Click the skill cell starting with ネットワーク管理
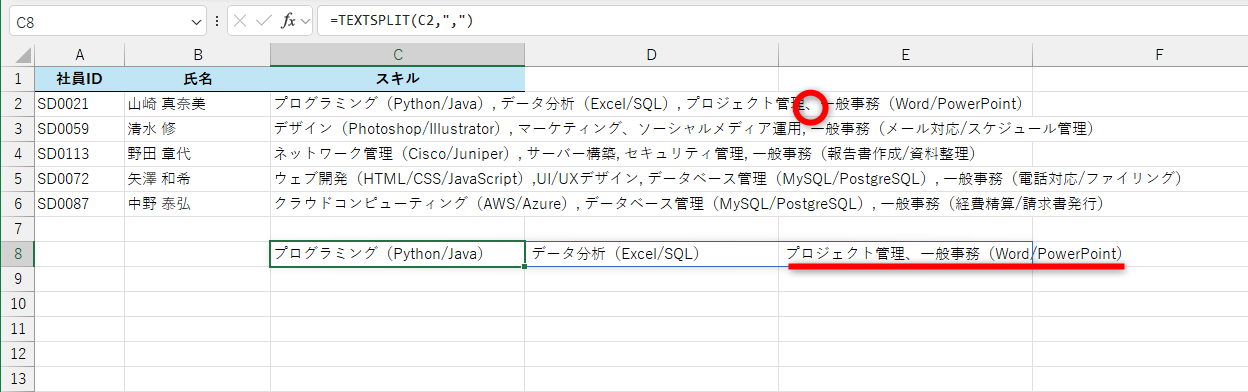The image size is (1248, 392). click(x=397, y=154)
